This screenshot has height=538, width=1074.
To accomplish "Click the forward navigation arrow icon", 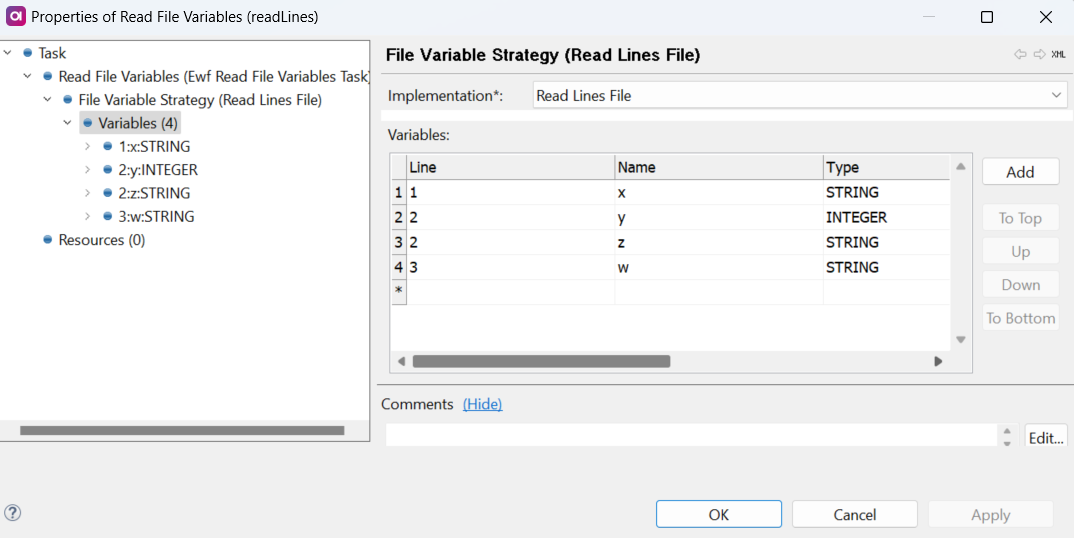I will 1039,55.
